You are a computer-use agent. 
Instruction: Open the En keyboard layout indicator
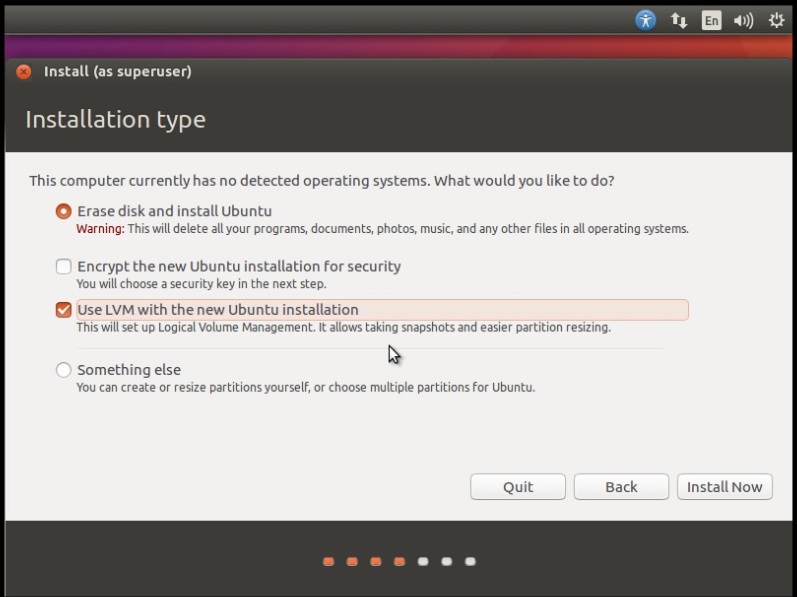click(711, 20)
